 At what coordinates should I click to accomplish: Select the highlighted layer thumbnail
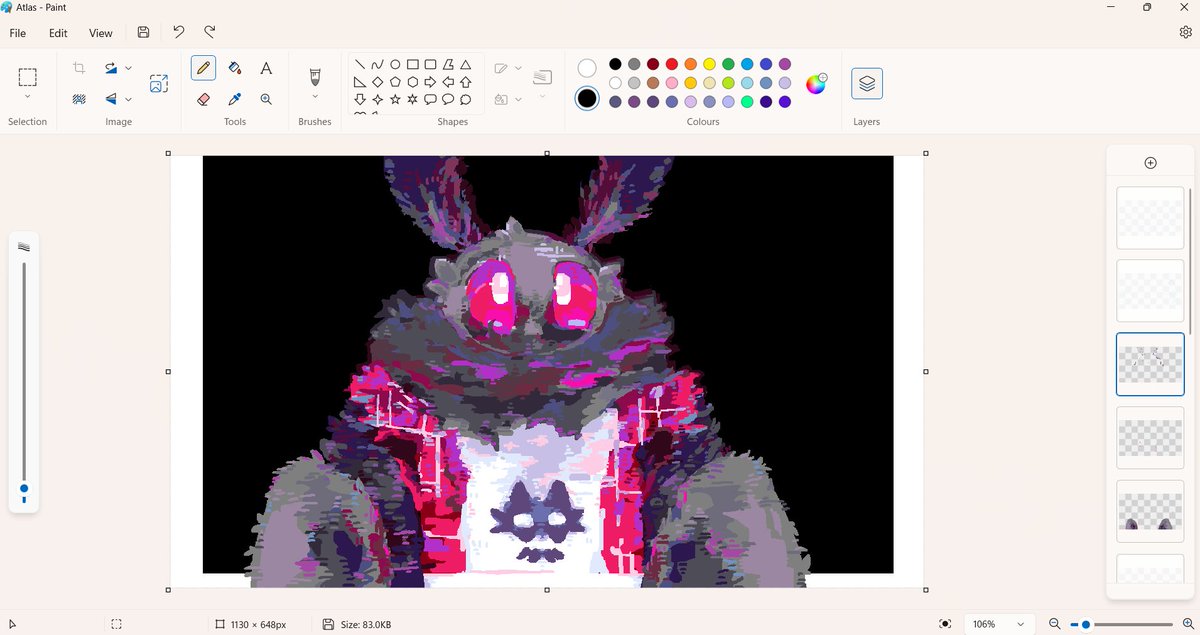[x=1150, y=364]
